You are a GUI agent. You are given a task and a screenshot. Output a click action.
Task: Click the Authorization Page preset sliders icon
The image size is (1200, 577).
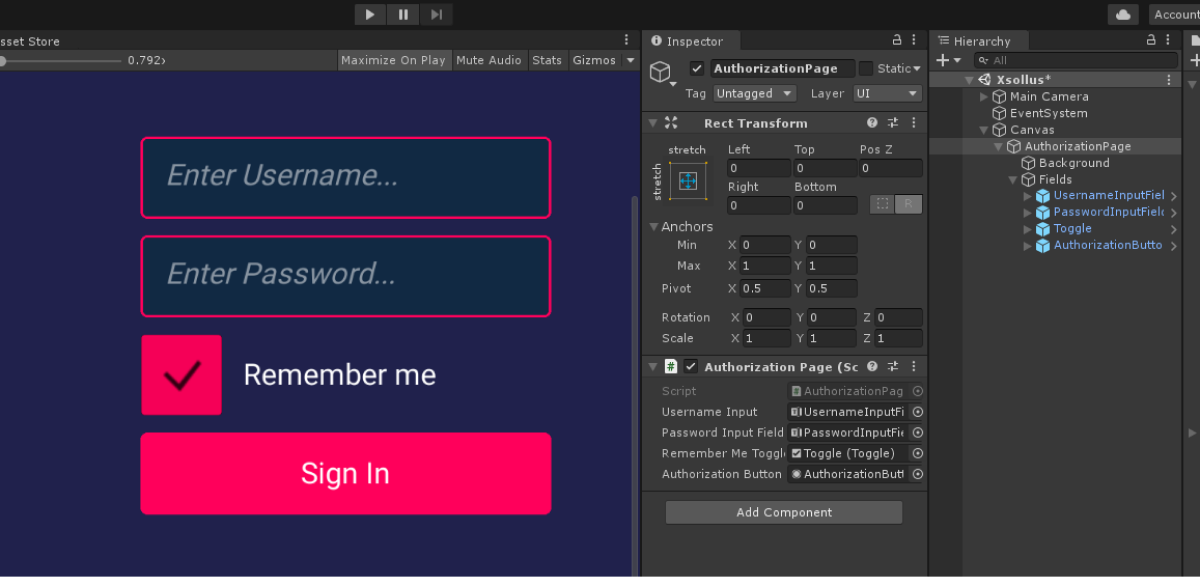pos(893,367)
